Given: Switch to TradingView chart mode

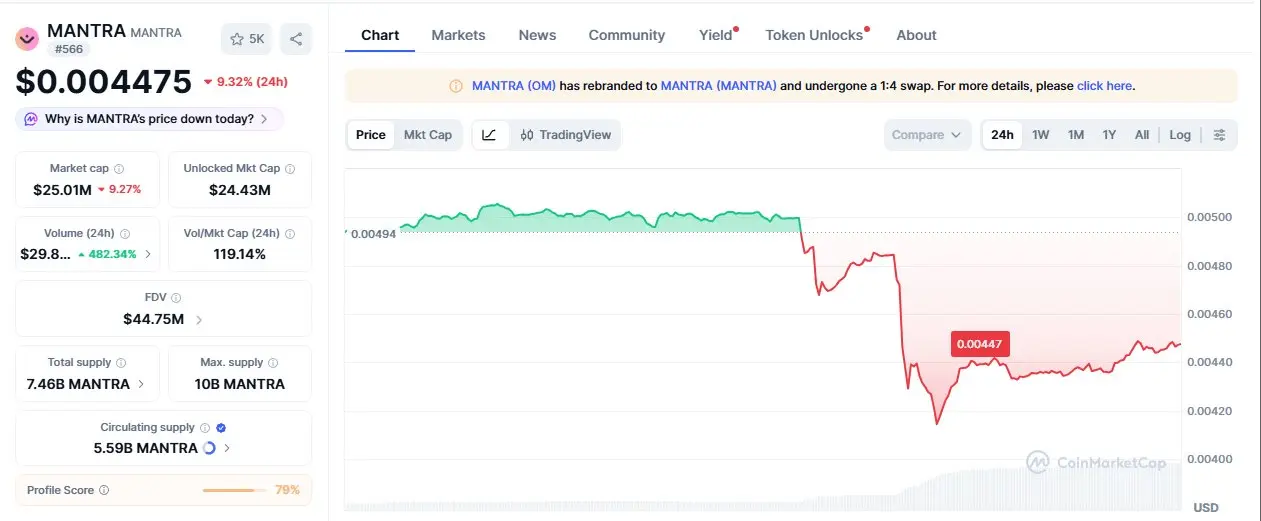Looking at the screenshot, I should click(566, 135).
